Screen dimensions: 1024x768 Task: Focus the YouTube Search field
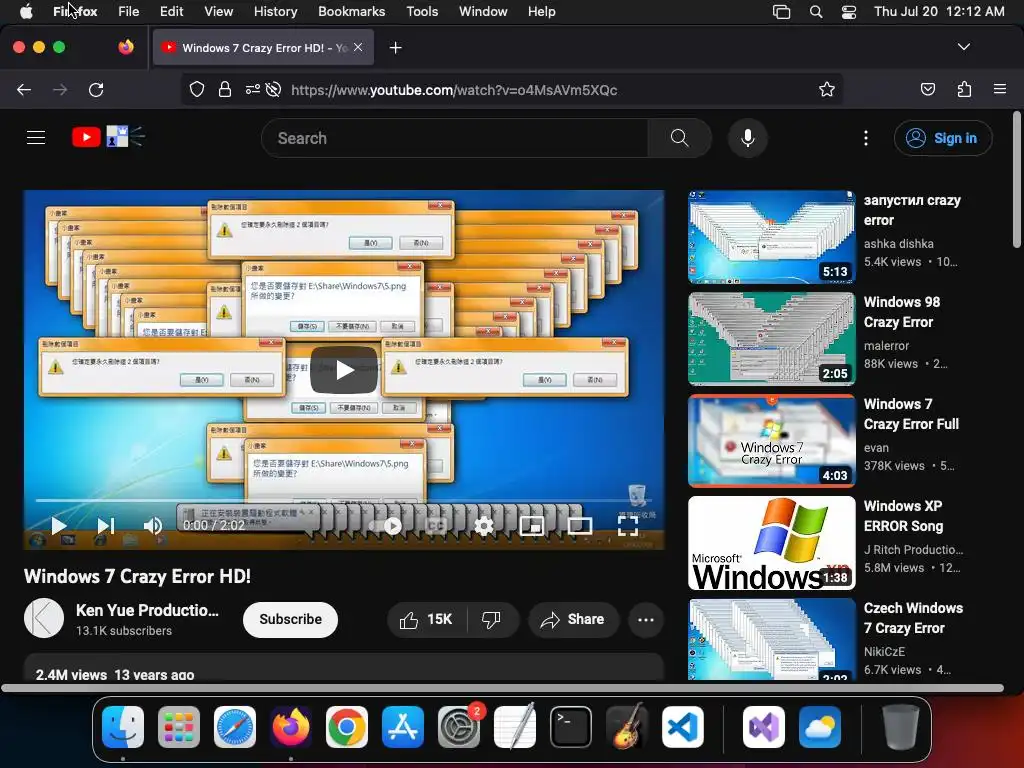pyautogui.click(x=455, y=138)
